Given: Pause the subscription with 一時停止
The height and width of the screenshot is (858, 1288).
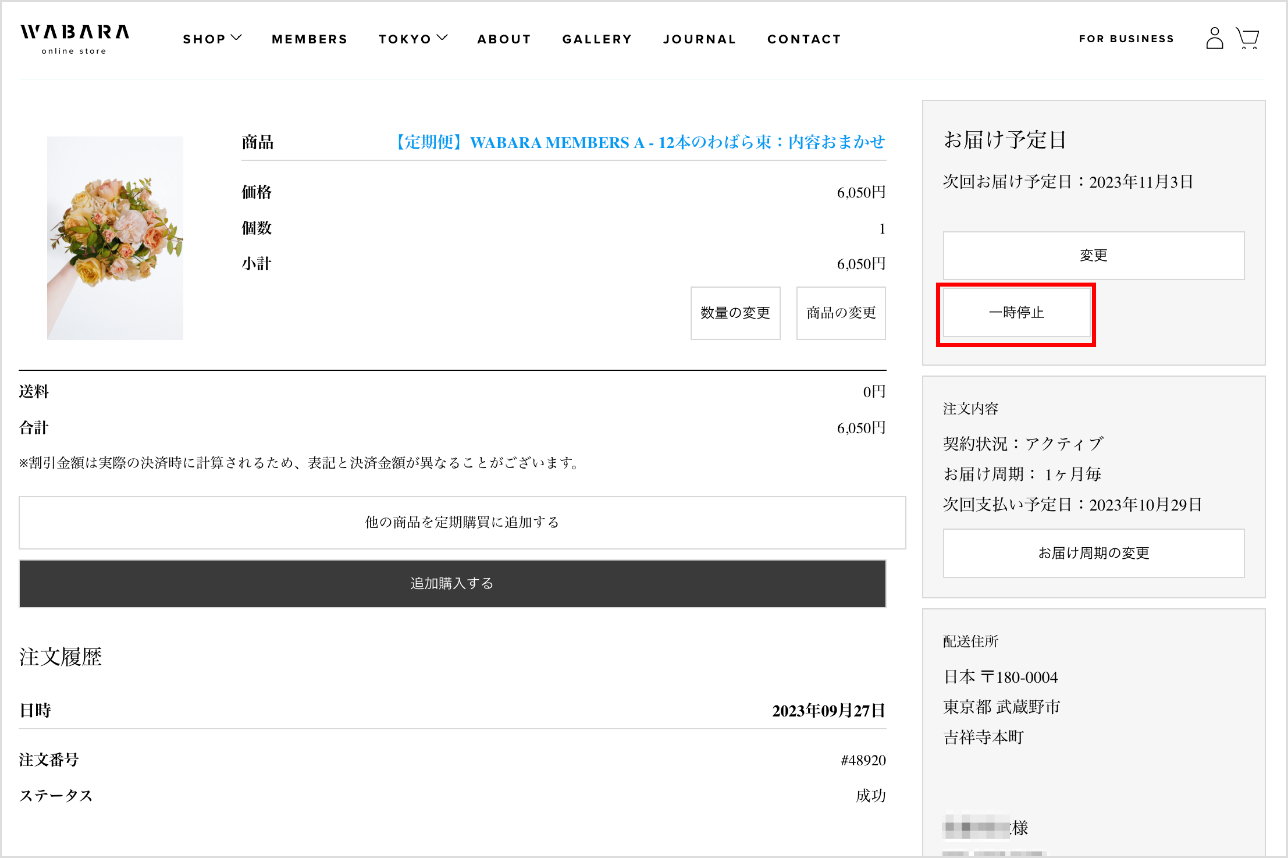Looking at the screenshot, I should [1016, 313].
